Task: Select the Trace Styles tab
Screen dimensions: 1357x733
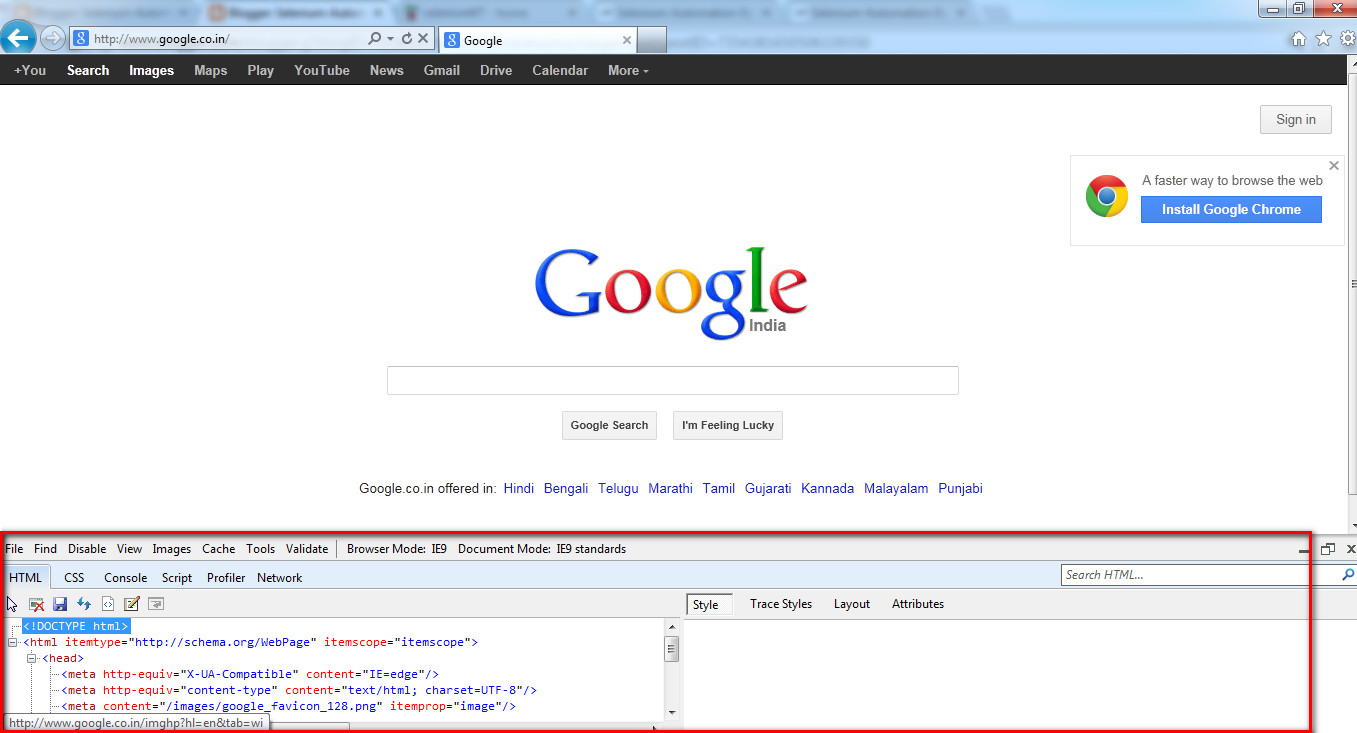Action: pos(781,604)
